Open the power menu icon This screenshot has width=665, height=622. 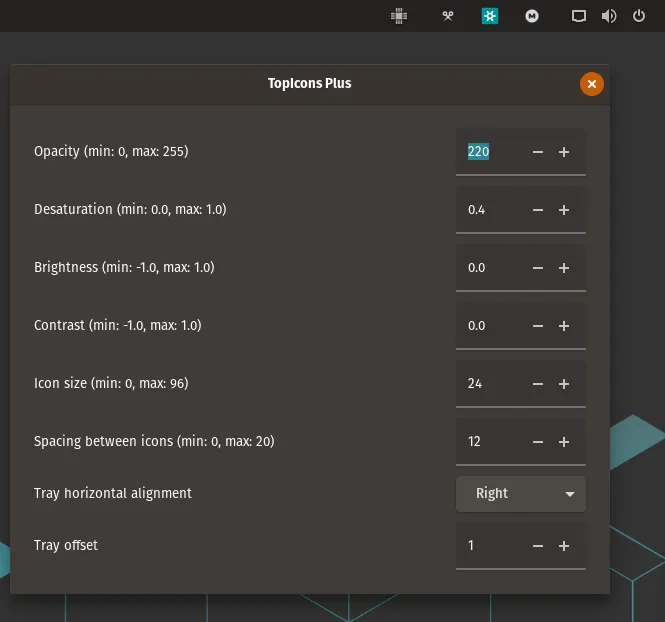point(639,16)
